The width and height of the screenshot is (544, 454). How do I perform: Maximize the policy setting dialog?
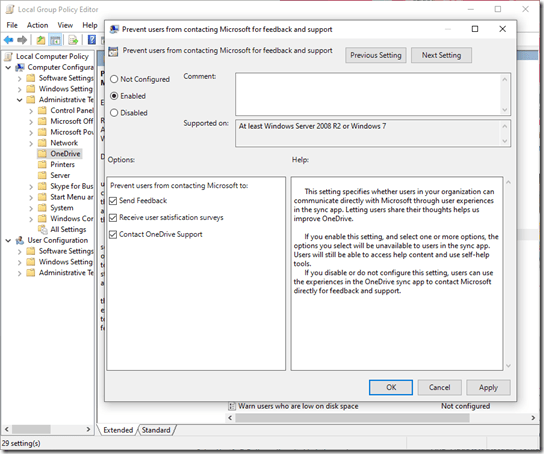[475, 29]
